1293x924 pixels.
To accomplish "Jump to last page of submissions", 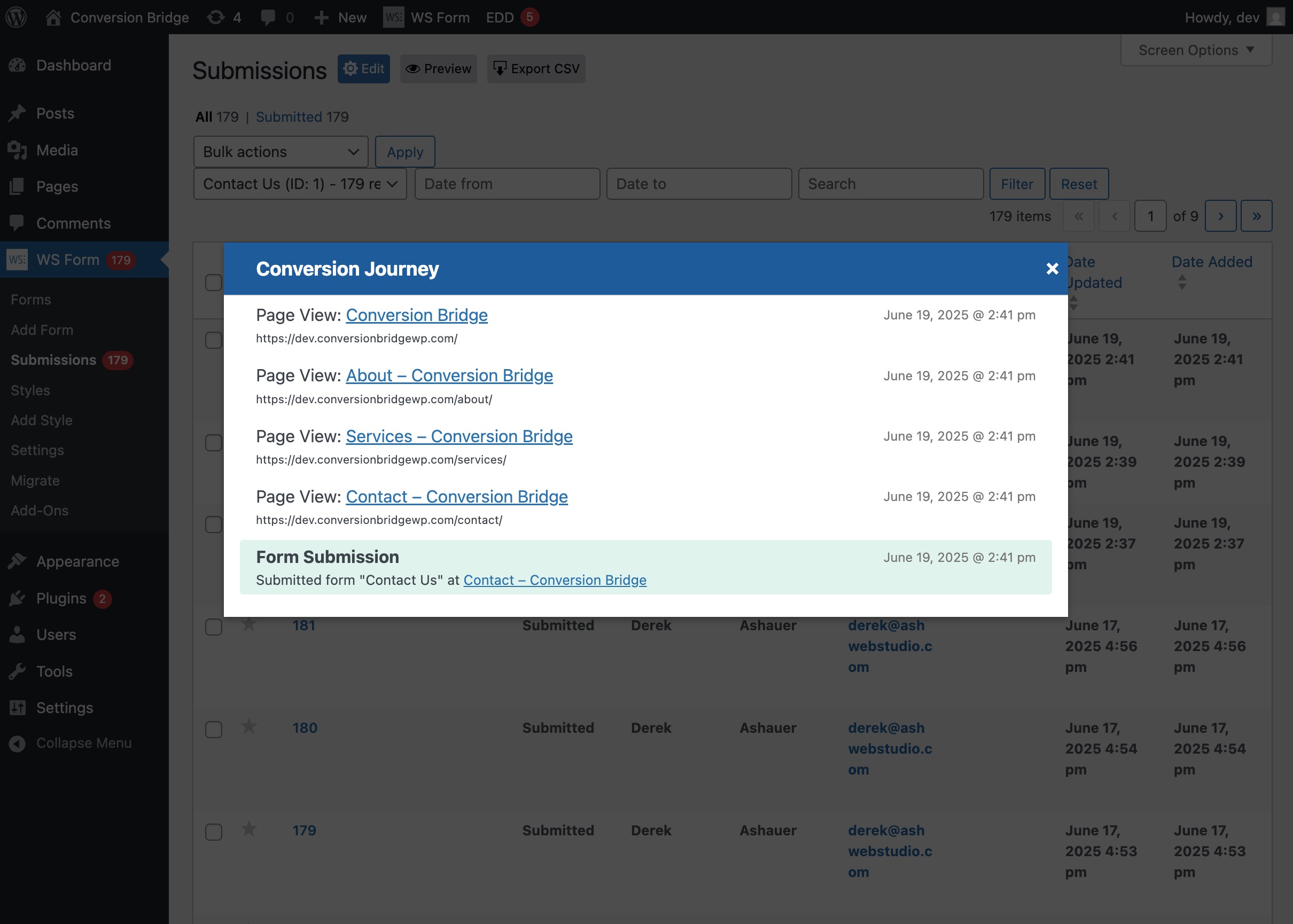I will point(1256,216).
